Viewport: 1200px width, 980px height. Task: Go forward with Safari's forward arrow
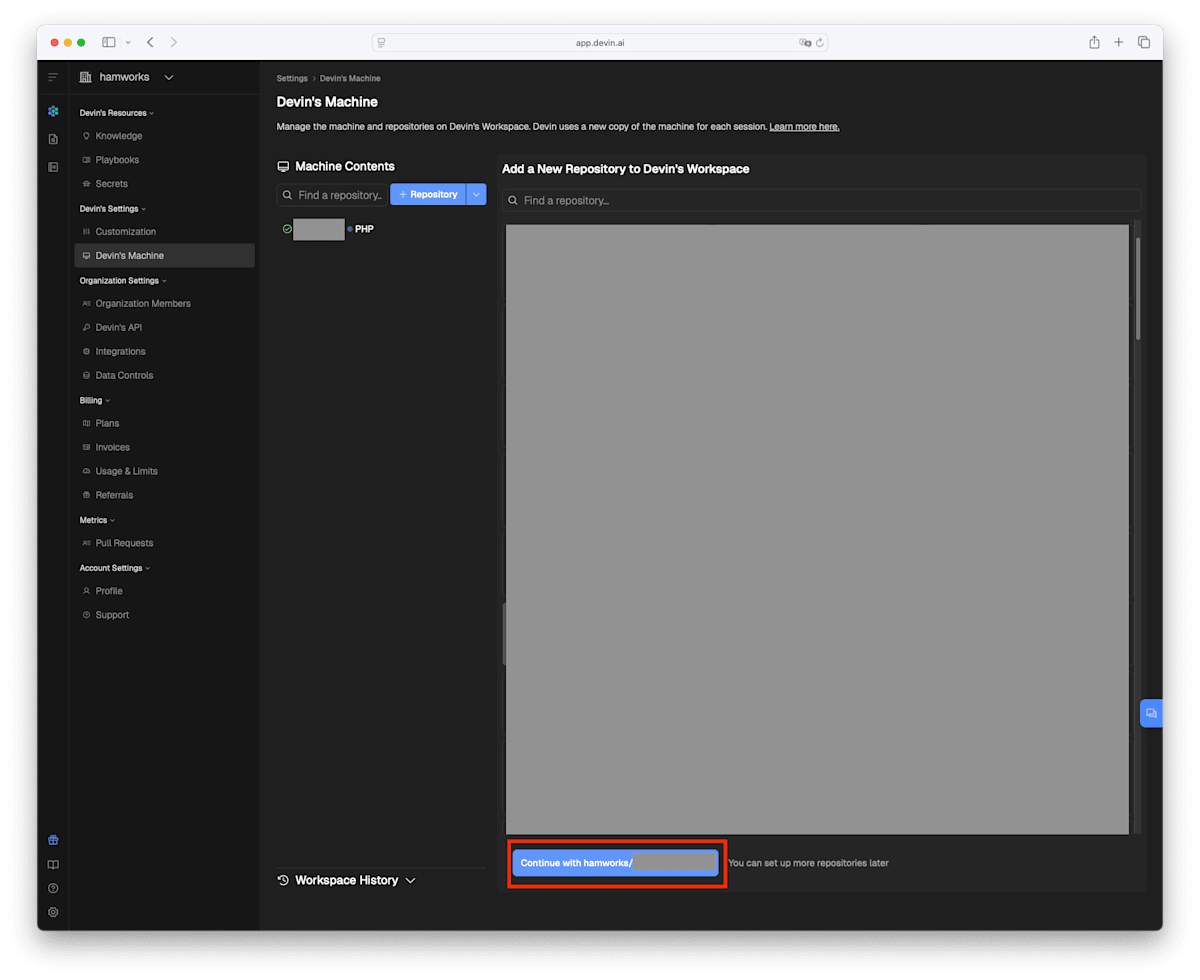174,42
